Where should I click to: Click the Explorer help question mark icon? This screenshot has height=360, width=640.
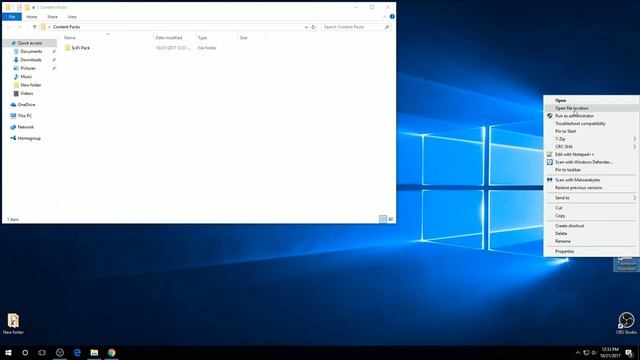coord(392,17)
